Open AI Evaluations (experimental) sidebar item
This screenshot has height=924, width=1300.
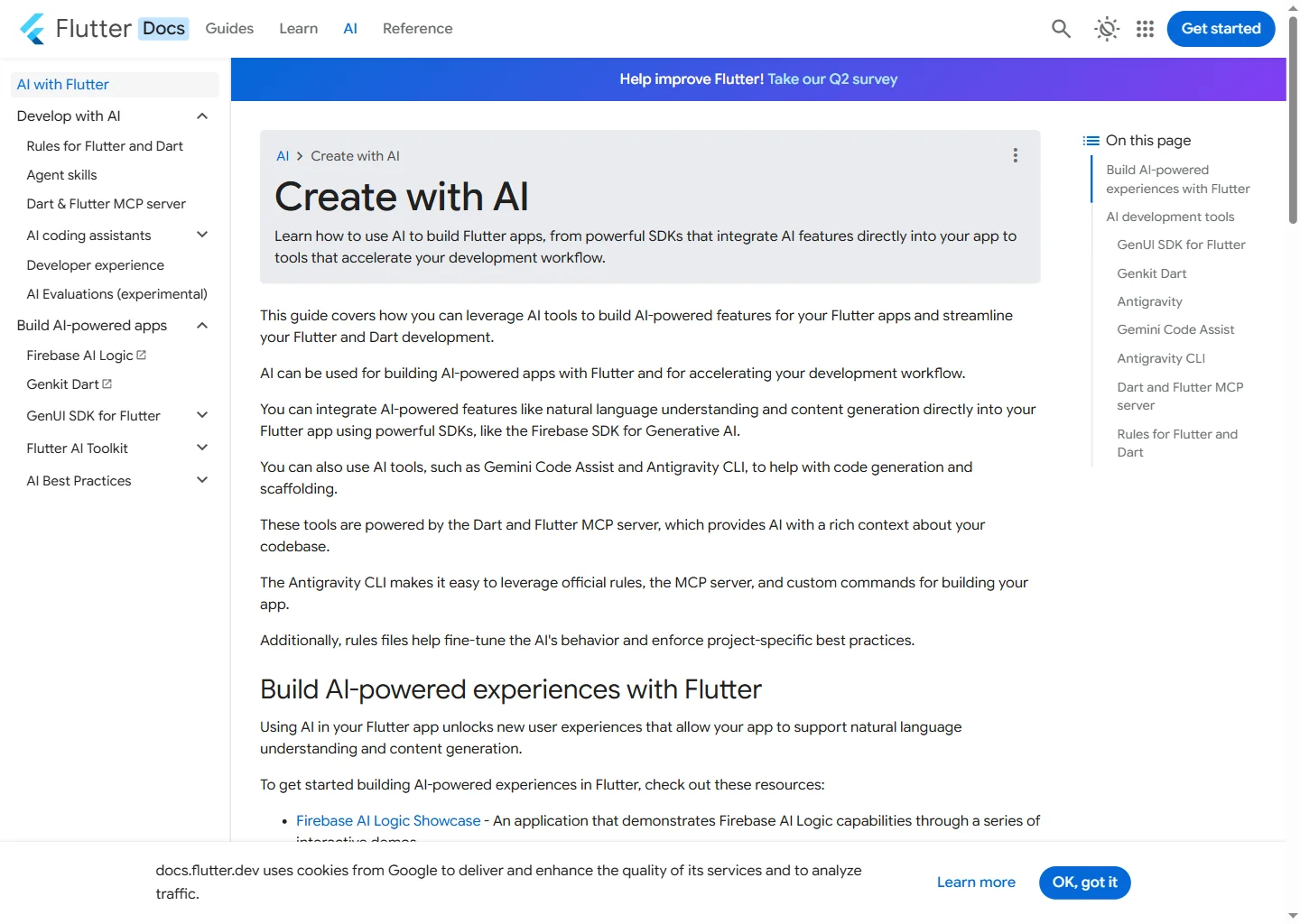tap(117, 294)
